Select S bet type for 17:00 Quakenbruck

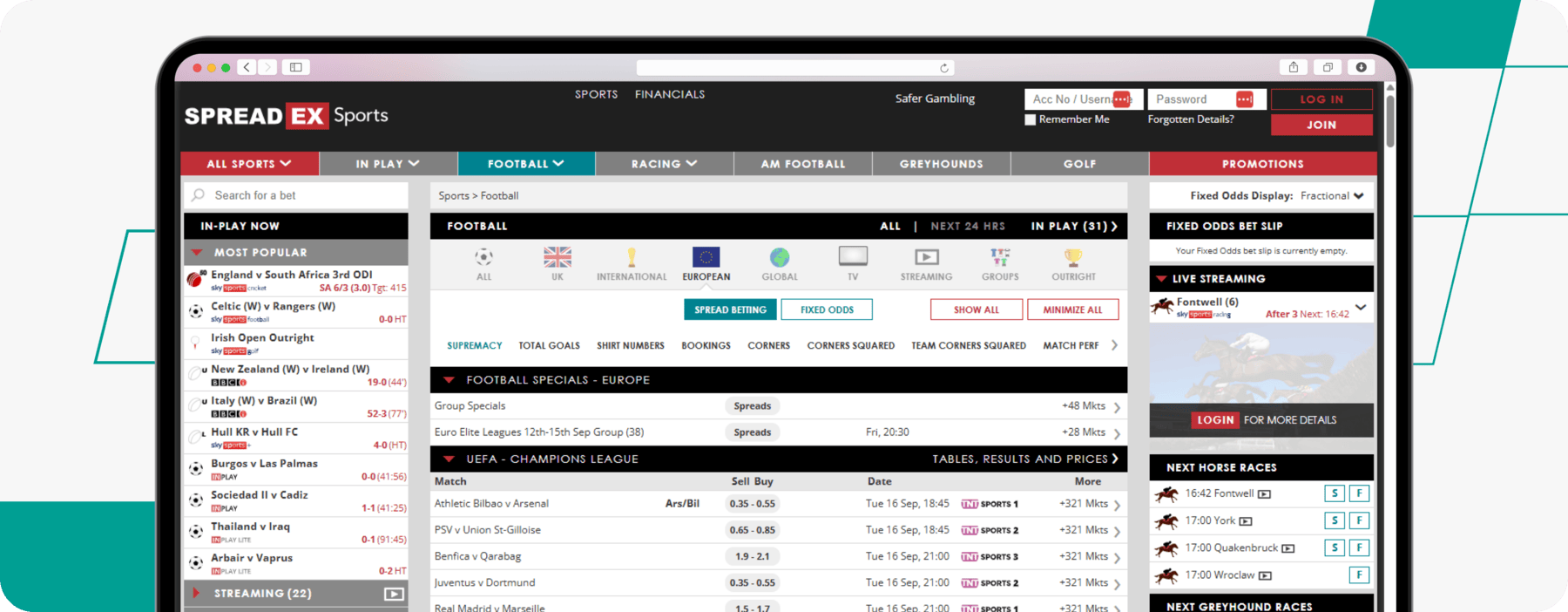pos(1335,547)
